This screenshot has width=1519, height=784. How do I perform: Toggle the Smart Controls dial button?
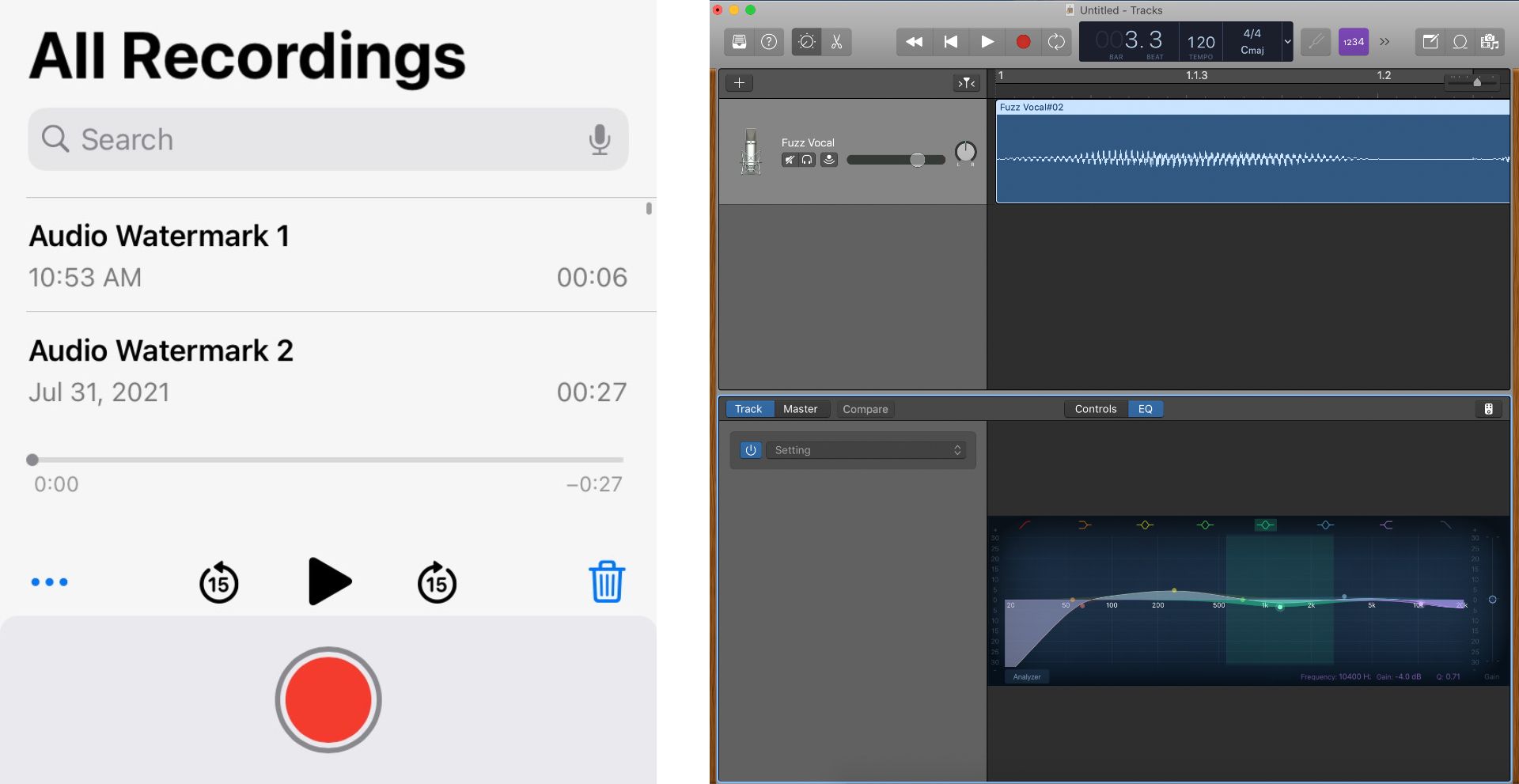coord(806,42)
